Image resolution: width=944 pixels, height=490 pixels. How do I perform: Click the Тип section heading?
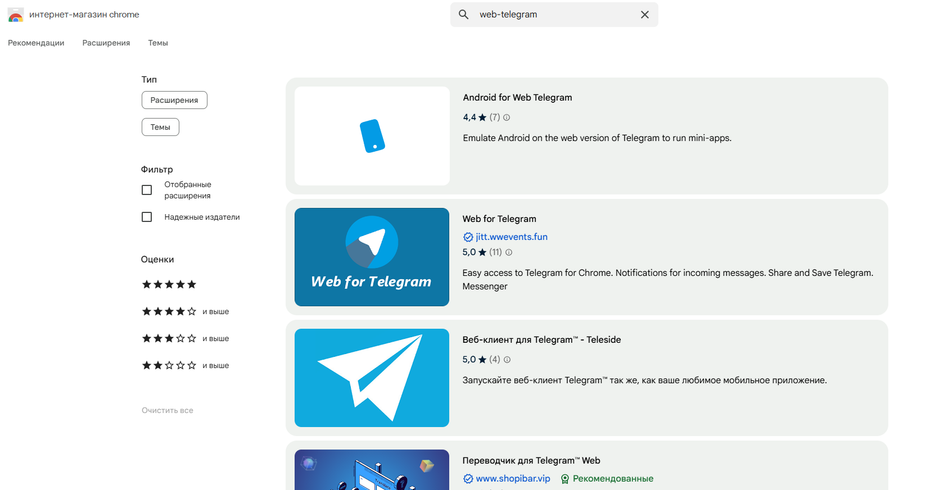point(149,79)
